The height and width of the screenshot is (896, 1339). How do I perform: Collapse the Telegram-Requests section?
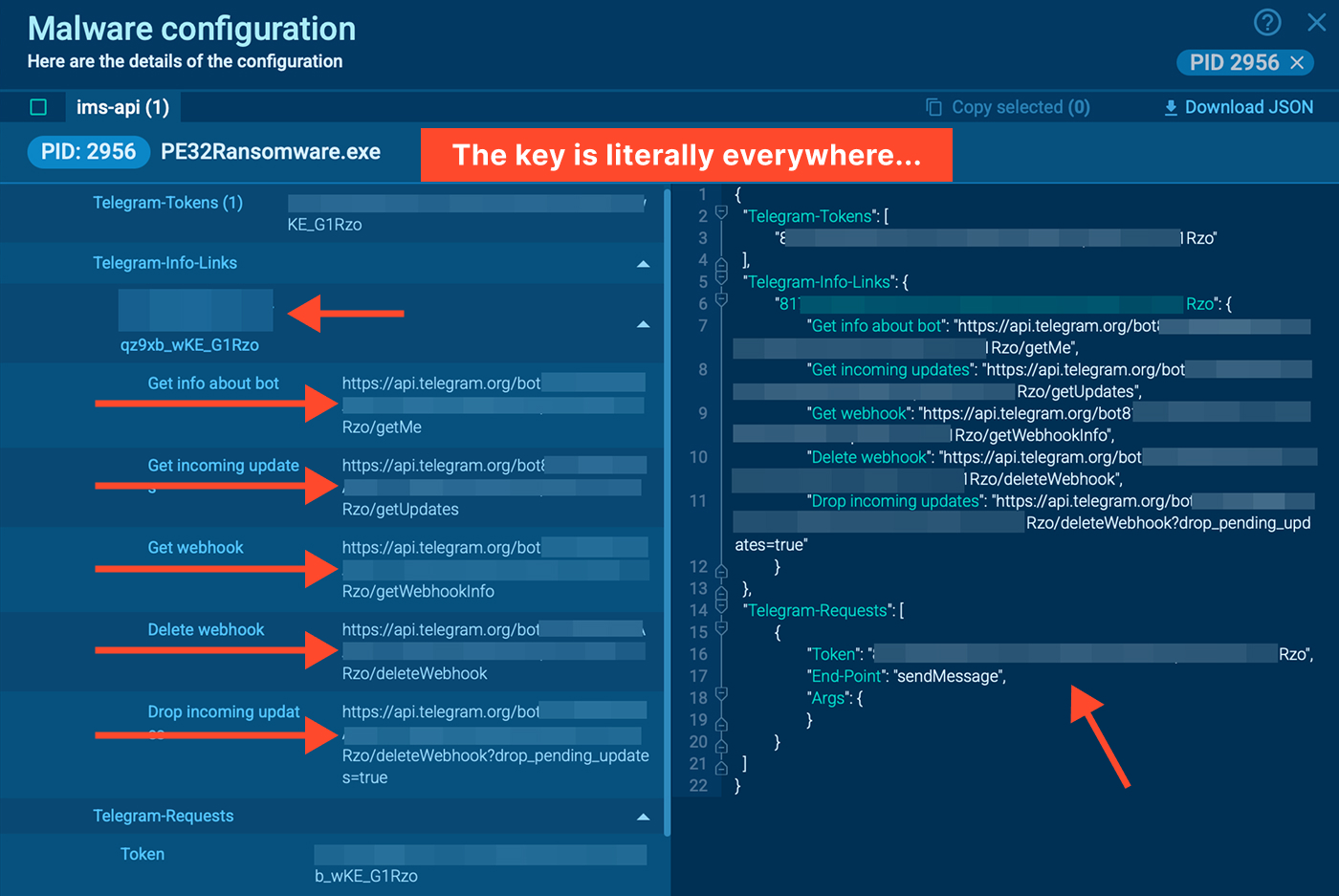click(643, 818)
